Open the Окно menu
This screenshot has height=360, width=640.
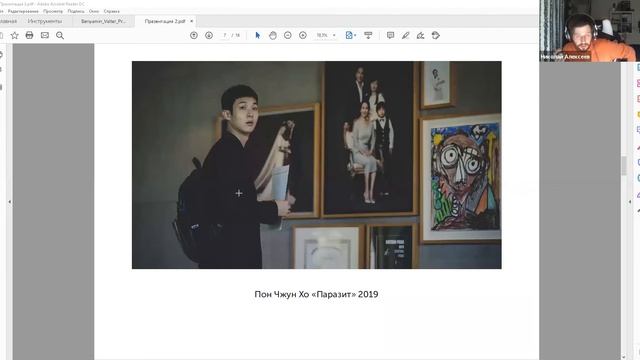click(x=94, y=11)
